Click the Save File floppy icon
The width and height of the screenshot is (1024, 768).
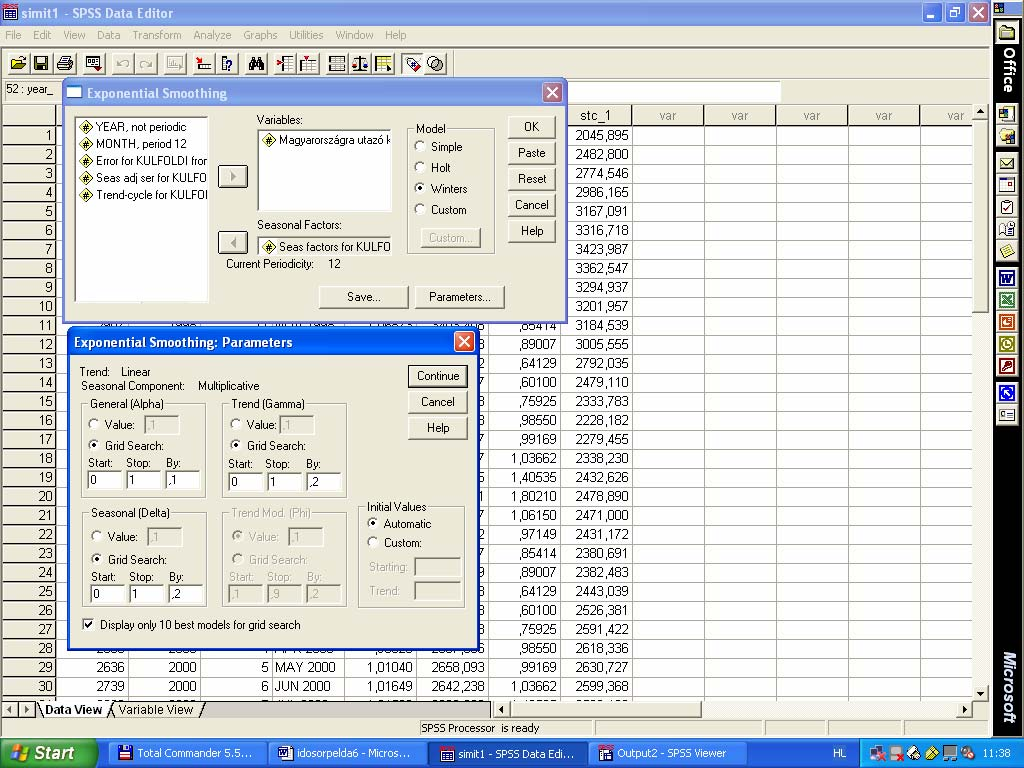(41, 63)
